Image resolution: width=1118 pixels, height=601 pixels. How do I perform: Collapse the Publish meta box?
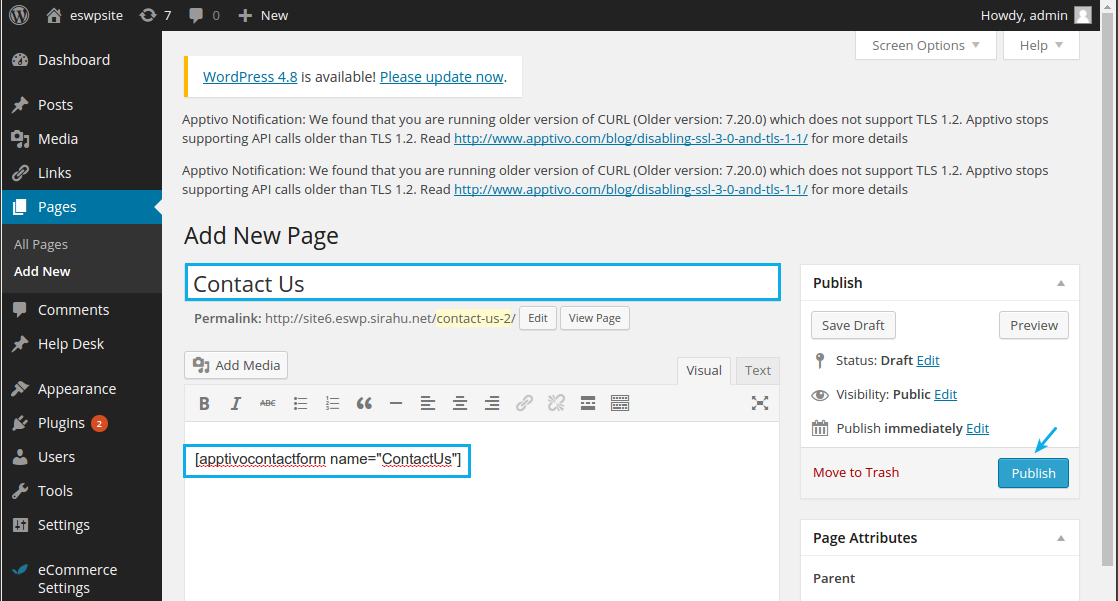coord(1061,283)
